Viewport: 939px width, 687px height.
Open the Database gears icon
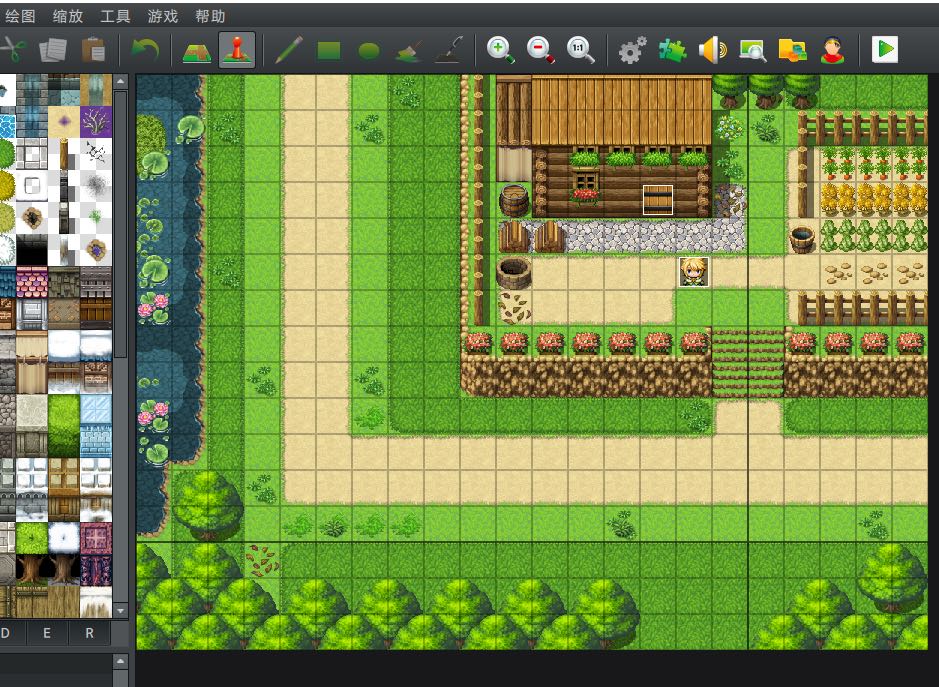tap(632, 50)
